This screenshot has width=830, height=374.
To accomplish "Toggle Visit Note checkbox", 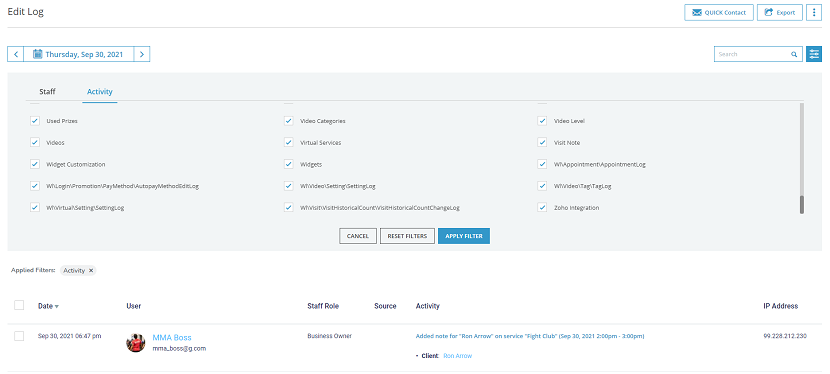I will [542, 143].
